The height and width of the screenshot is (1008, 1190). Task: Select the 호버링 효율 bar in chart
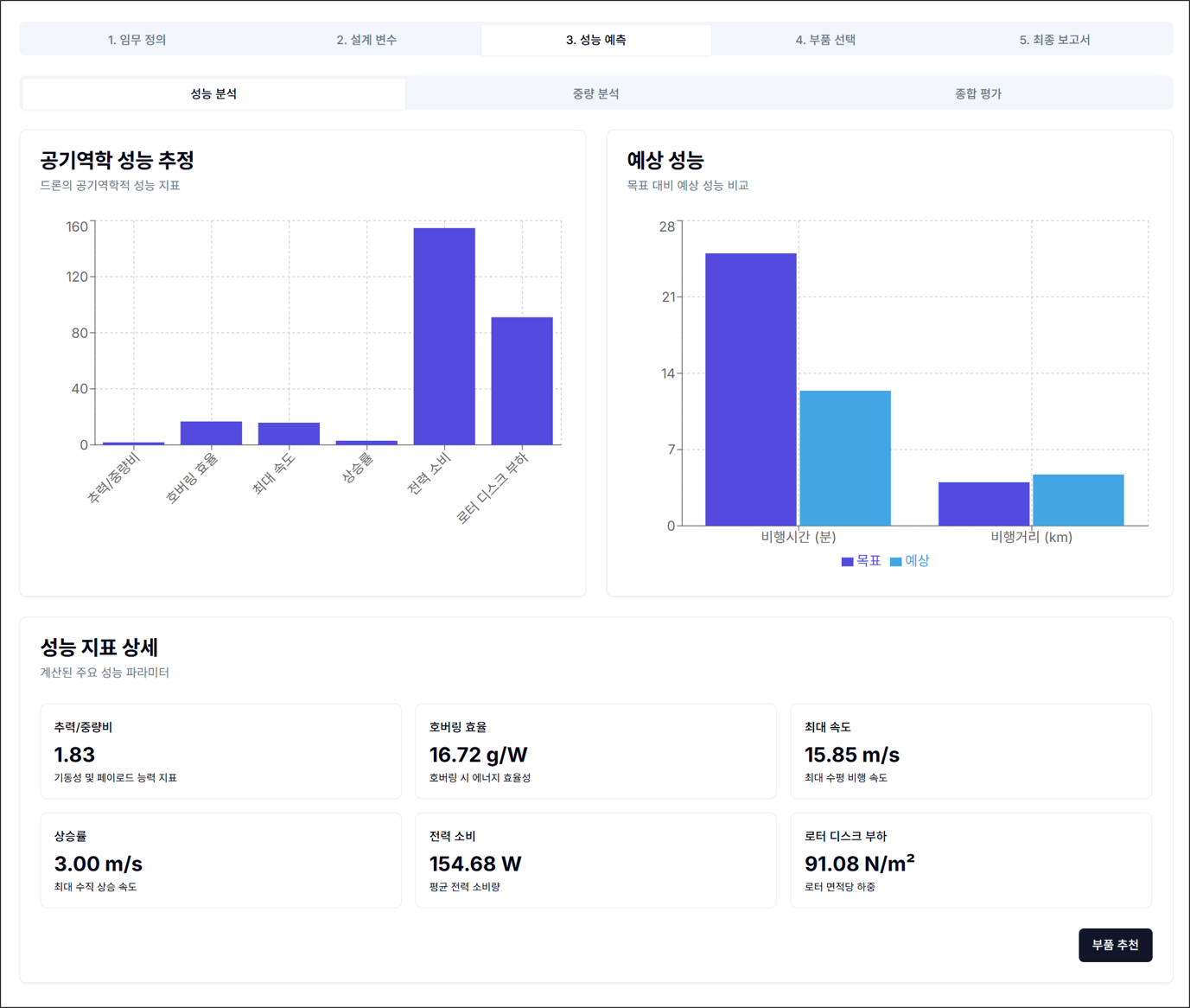[x=211, y=433]
